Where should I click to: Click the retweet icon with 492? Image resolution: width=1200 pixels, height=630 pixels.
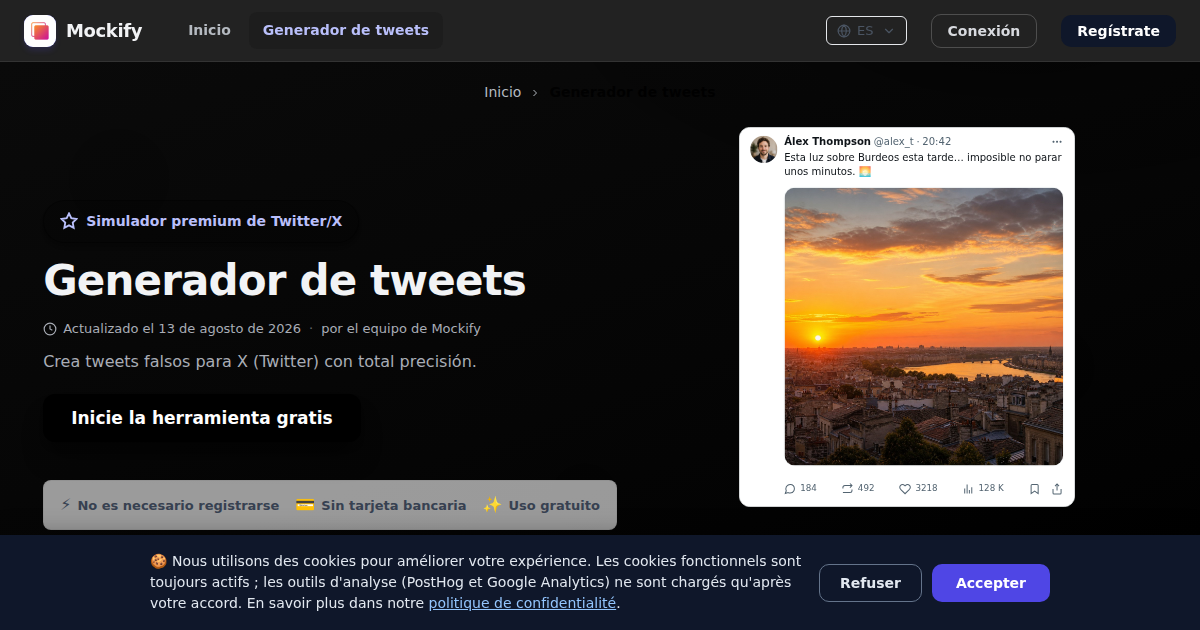[847, 489]
